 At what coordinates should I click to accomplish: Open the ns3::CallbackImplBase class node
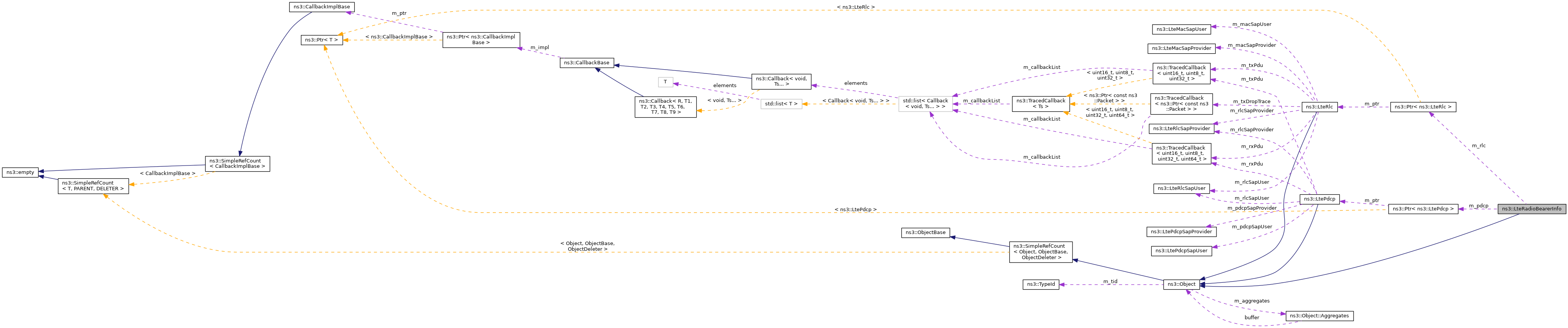(321, 7)
